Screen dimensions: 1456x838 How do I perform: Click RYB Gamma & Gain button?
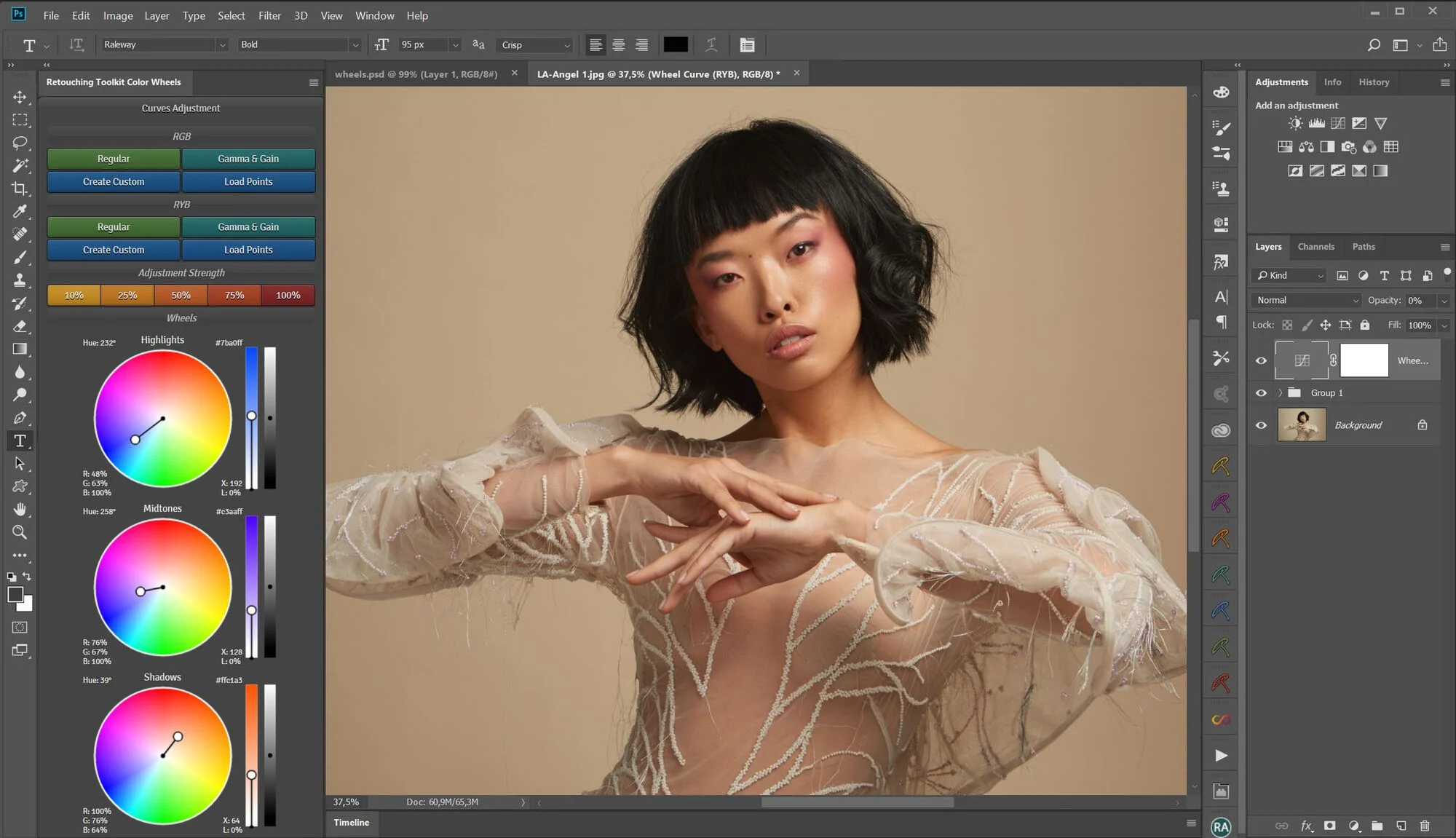point(248,227)
